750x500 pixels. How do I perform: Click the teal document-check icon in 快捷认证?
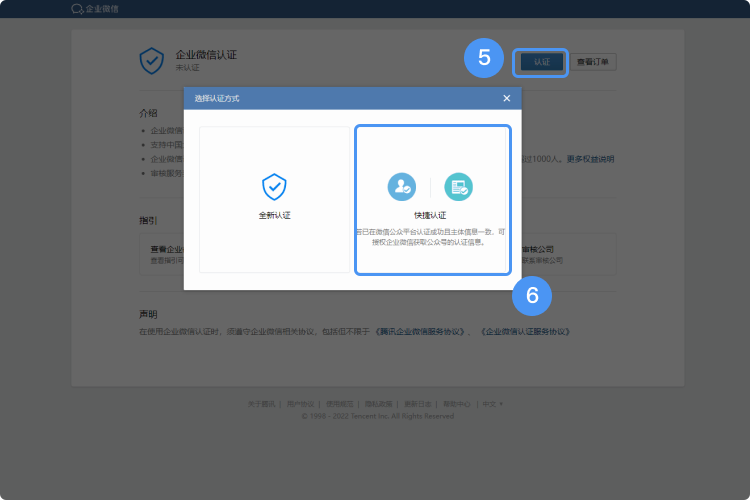pos(458,187)
